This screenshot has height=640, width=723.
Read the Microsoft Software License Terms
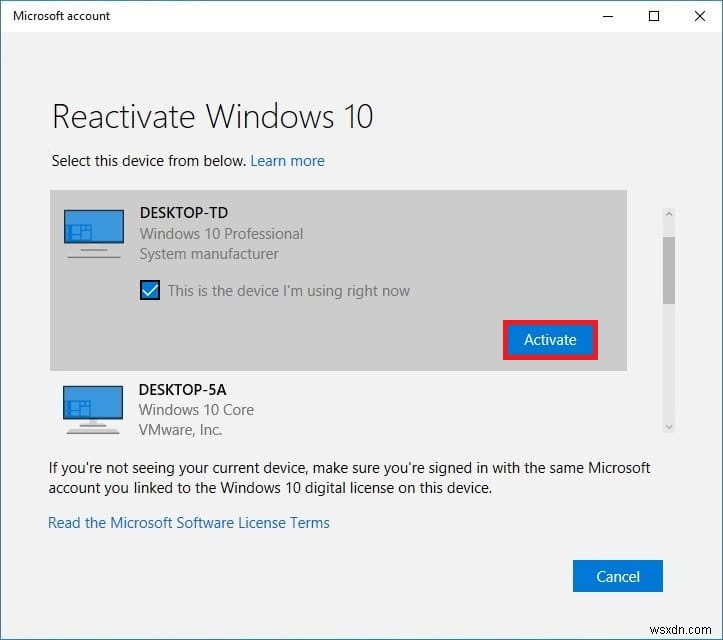(189, 523)
